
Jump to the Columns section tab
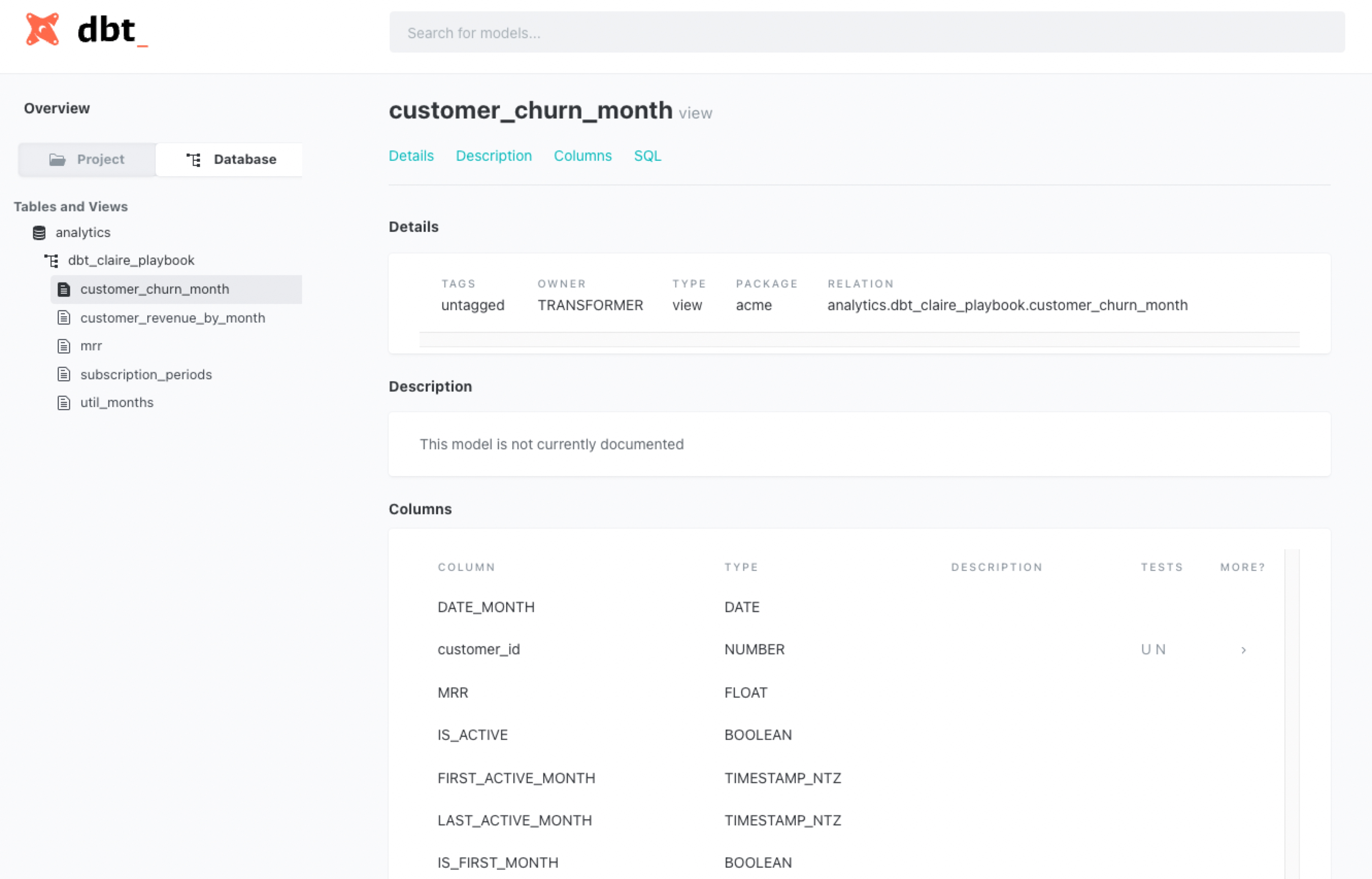(x=582, y=156)
